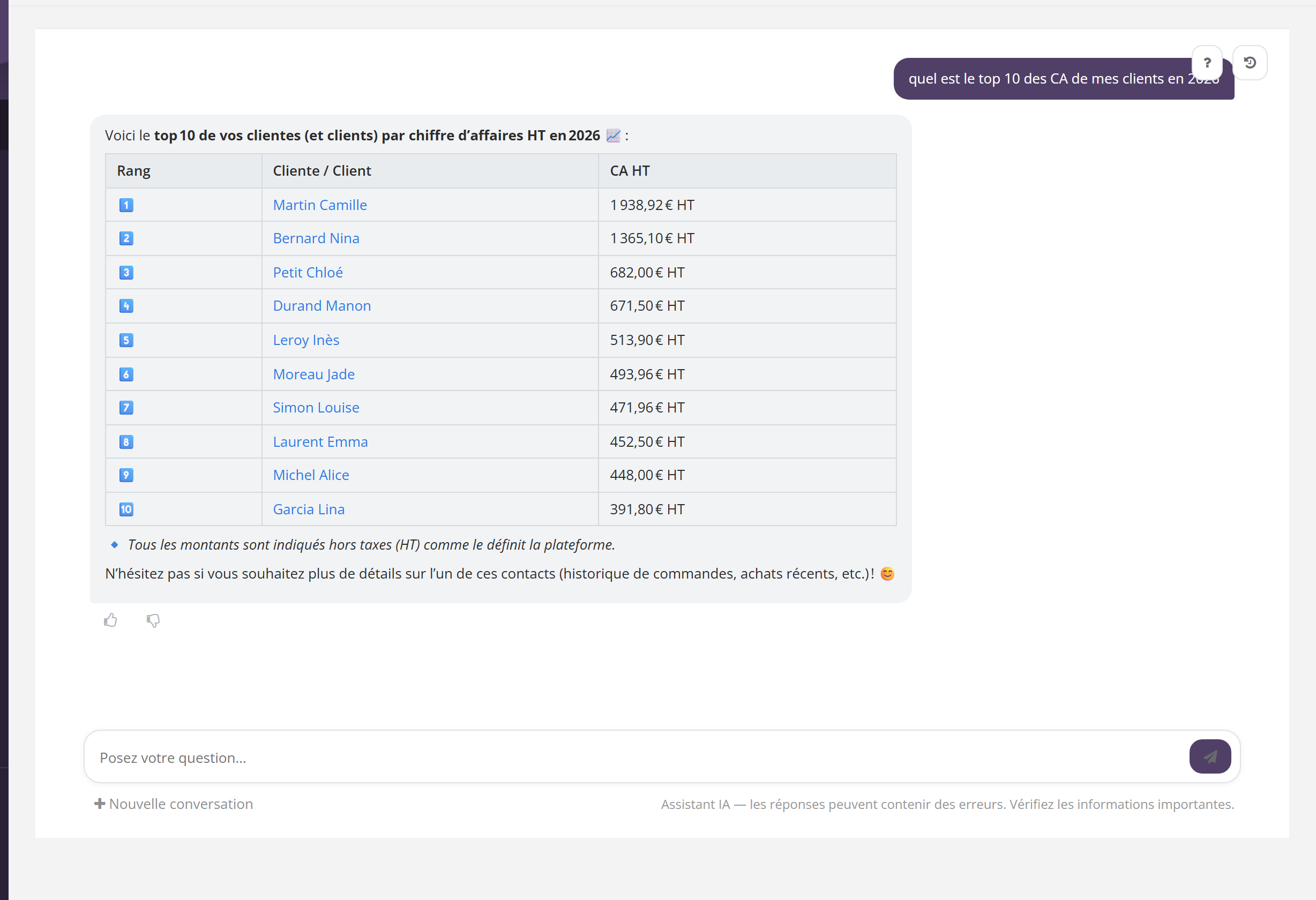The width and height of the screenshot is (1316, 900).
Task: Click the Assistant IA disclaimer text
Action: pos(947,804)
